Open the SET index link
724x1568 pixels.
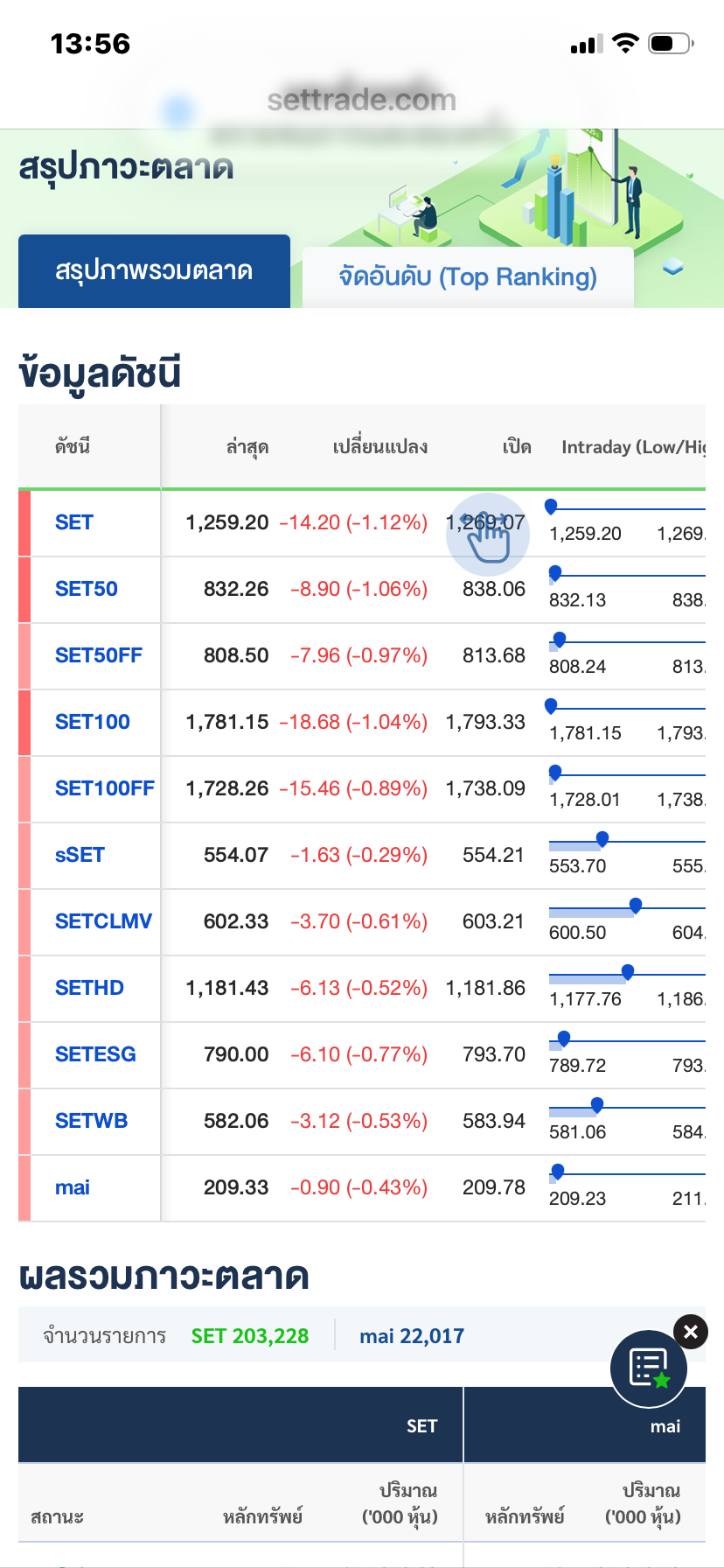(x=74, y=522)
